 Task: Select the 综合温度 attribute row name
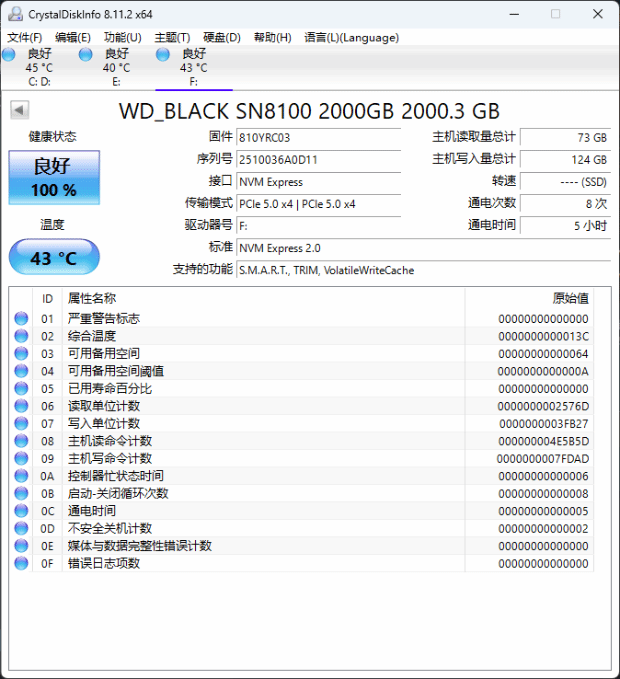click(x=92, y=336)
